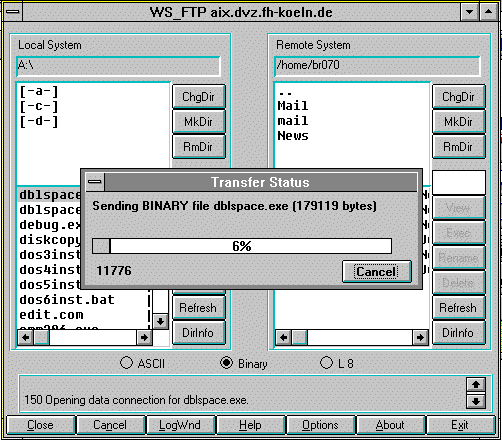Select local file debug.ex
This screenshot has height=443, width=502.
(50, 225)
